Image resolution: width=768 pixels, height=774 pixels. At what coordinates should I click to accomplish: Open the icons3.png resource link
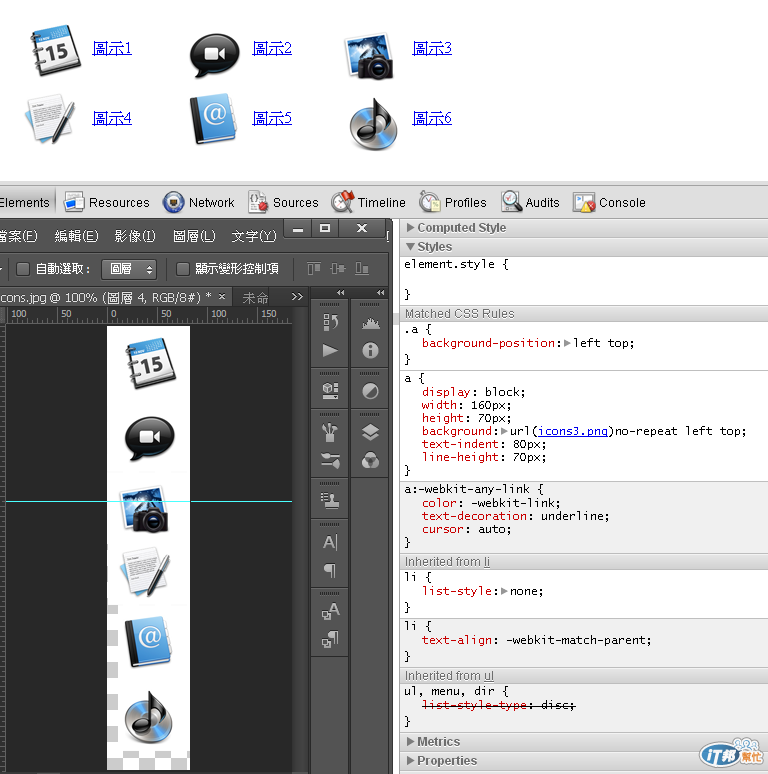(x=573, y=431)
